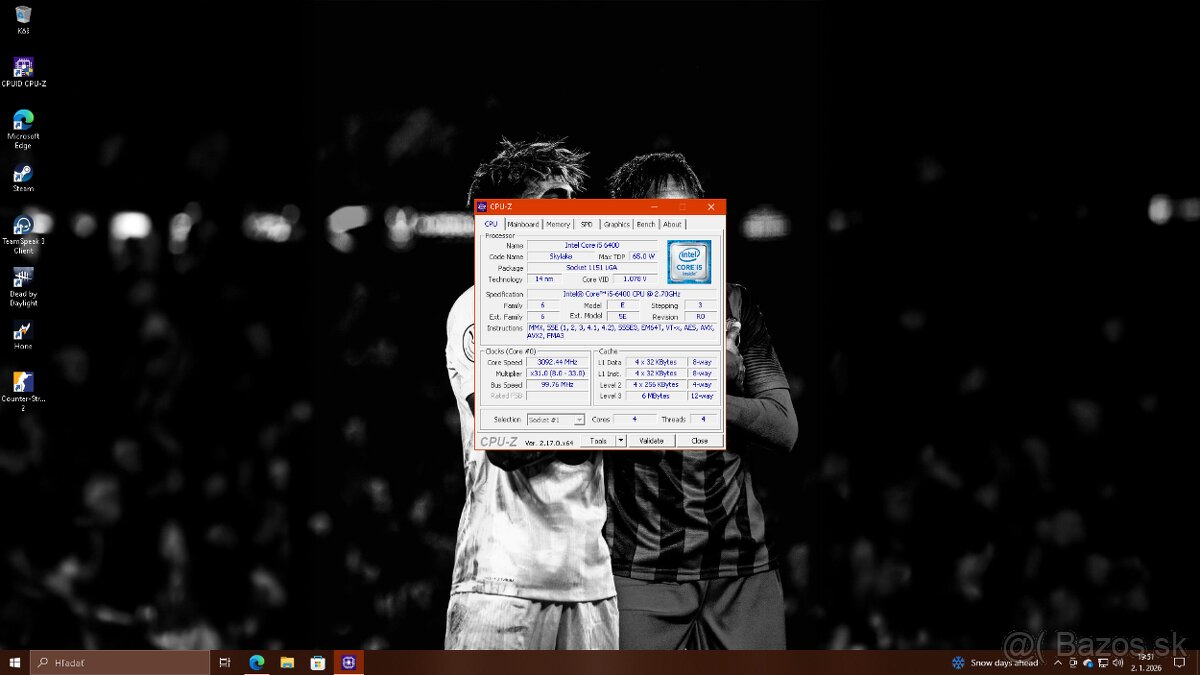The image size is (1200, 675).
Task: Open Microsoft Store from the taskbar
Action: 318,662
